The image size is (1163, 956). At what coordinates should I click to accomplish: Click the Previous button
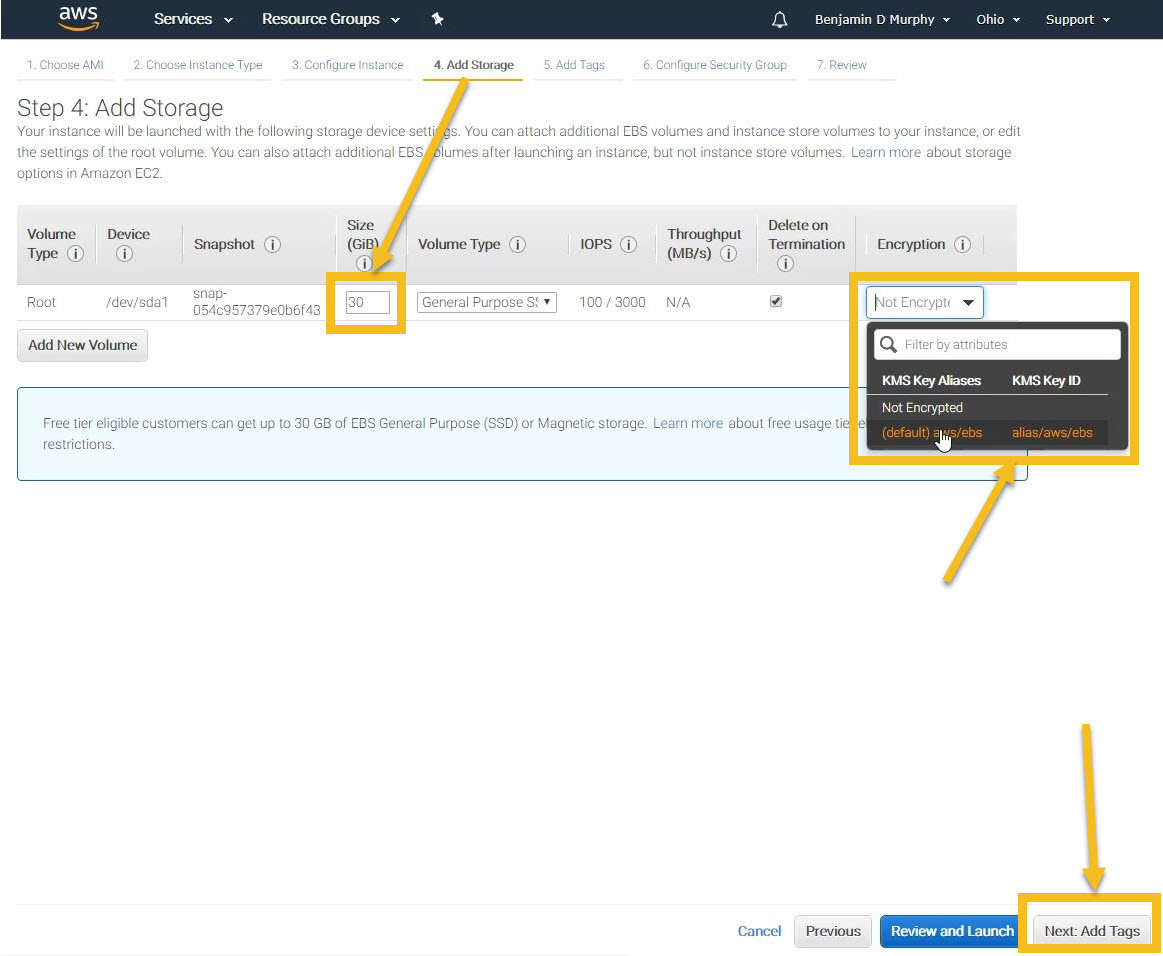(x=833, y=931)
